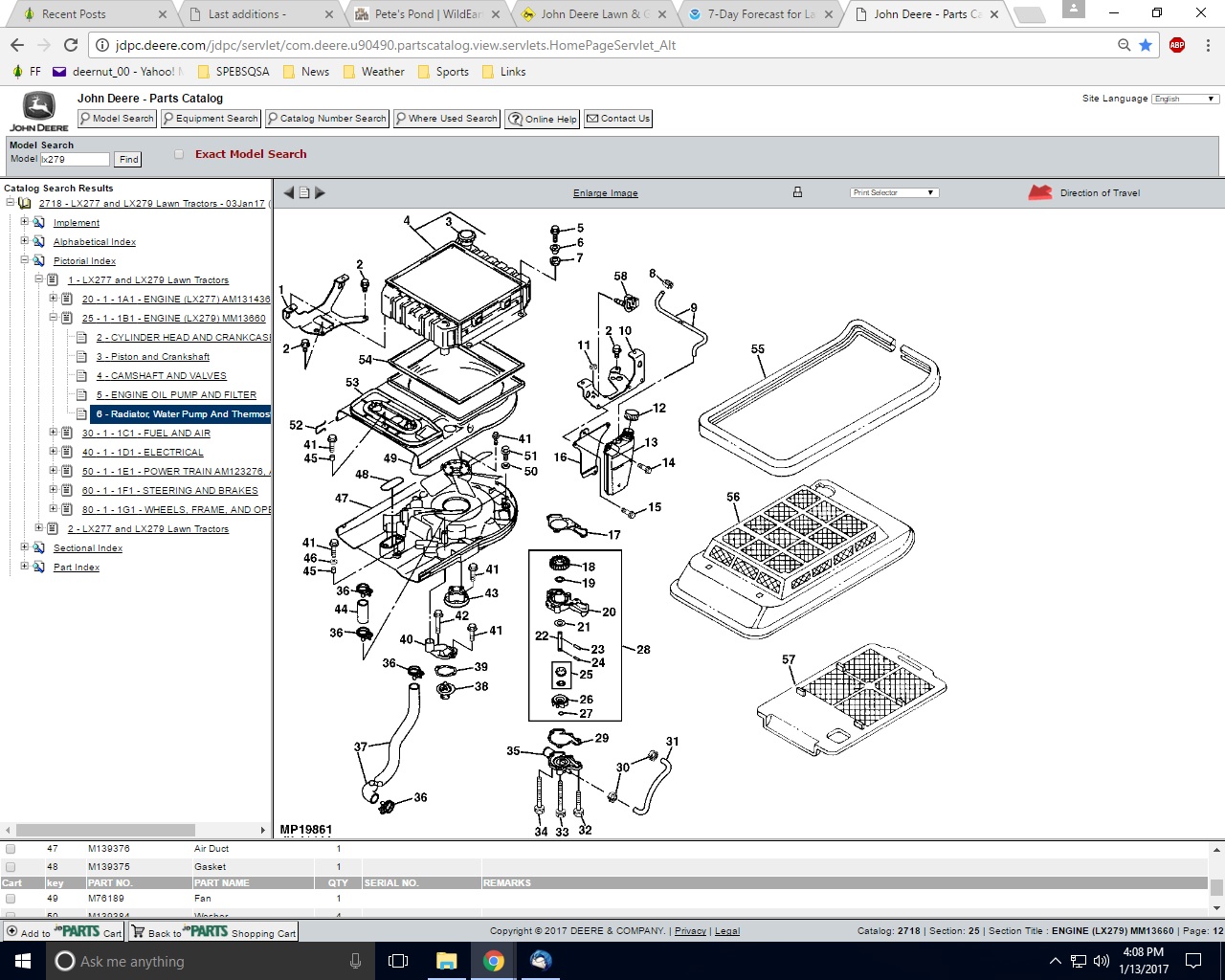Switch to the Recent Posts browser tab
The width and height of the screenshot is (1225, 980).
click(89, 14)
